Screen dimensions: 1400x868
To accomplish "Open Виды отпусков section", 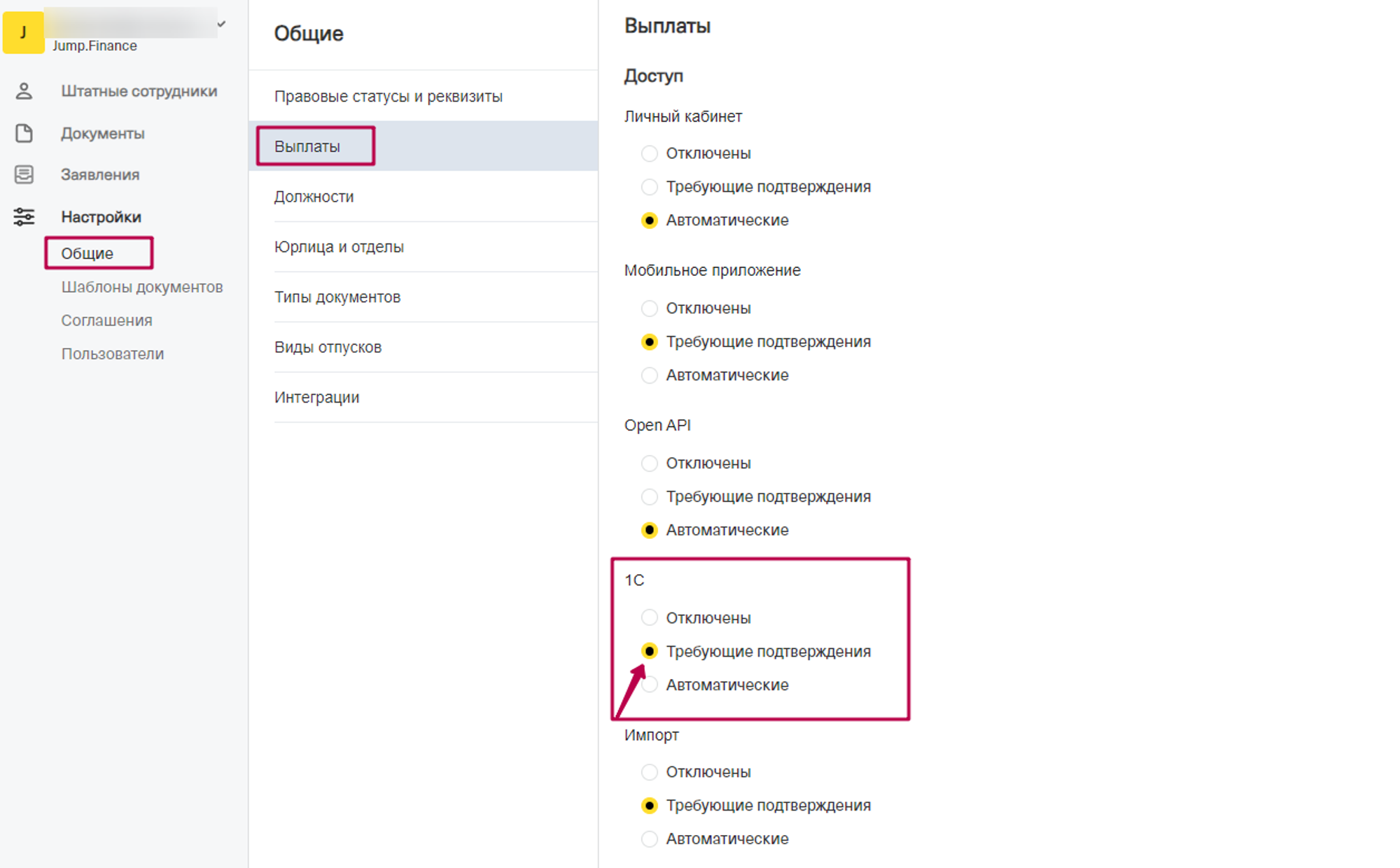I will pyautogui.click(x=328, y=347).
